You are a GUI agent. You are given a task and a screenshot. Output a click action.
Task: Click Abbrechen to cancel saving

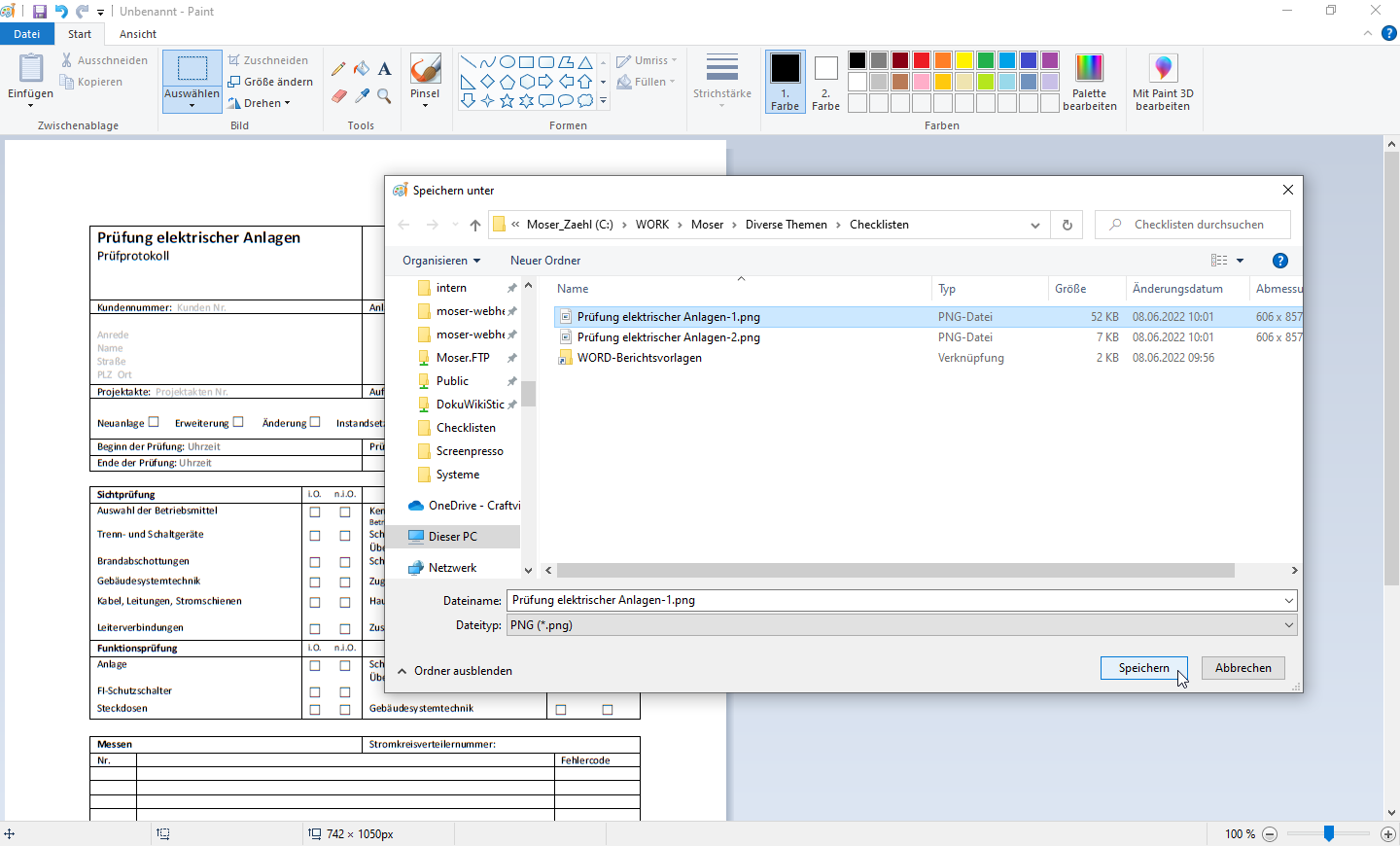click(x=1242, y=668)
